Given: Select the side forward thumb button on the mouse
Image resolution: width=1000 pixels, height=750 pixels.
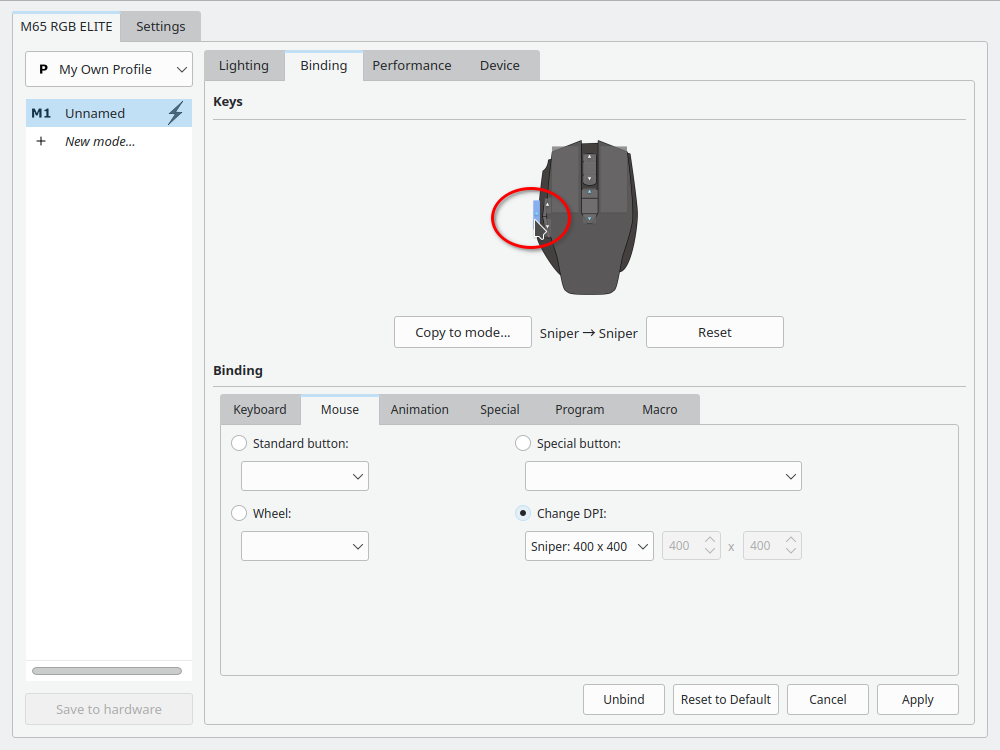Looking at the screenshot, I should coord(548,205).
